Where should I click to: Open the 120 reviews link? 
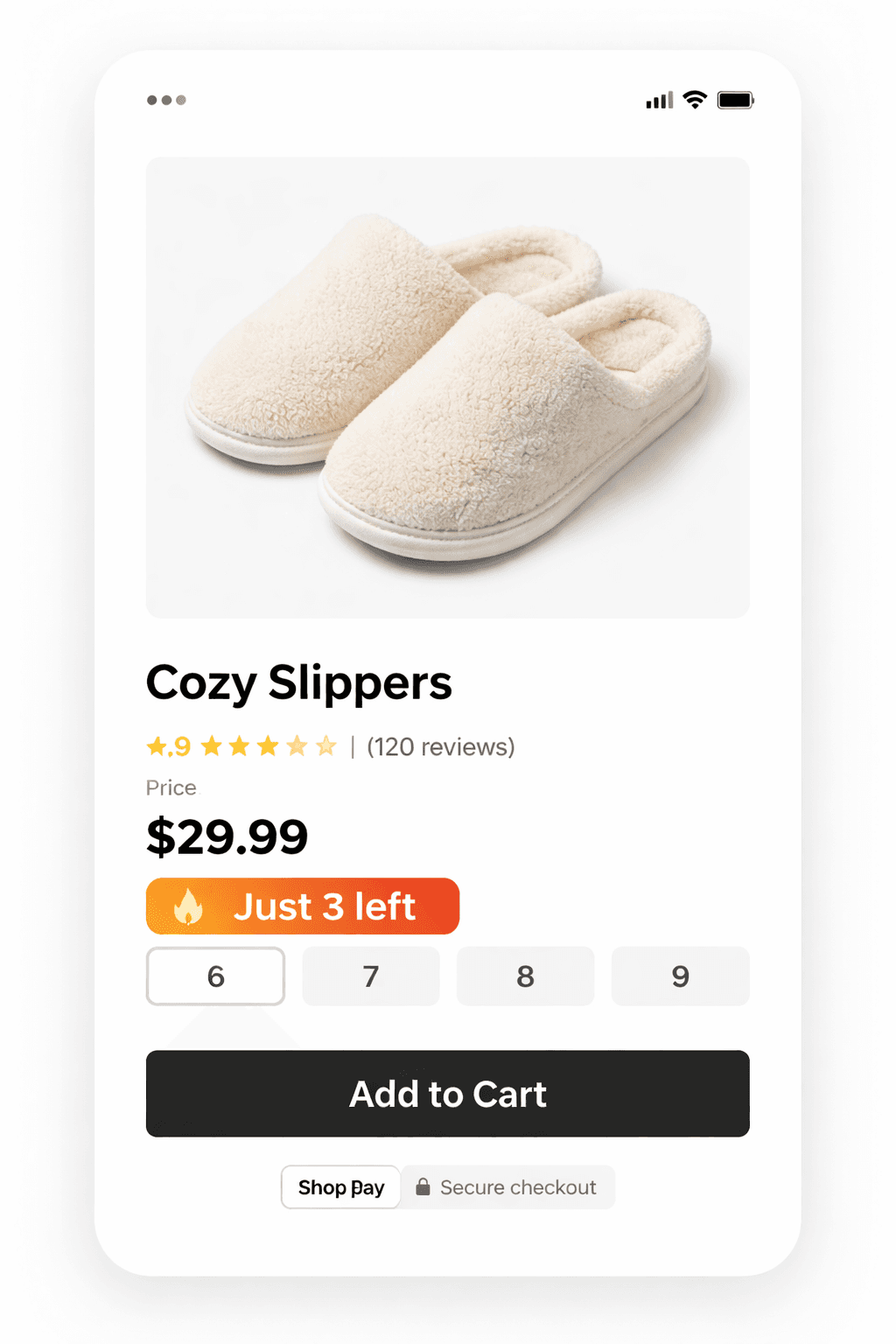tap(441, 746)
